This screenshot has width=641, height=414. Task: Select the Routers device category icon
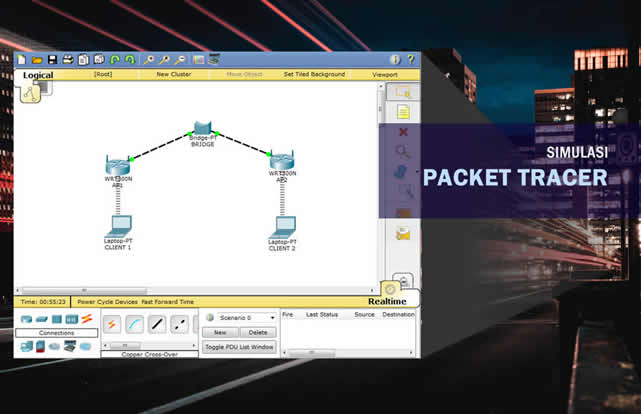27,319
